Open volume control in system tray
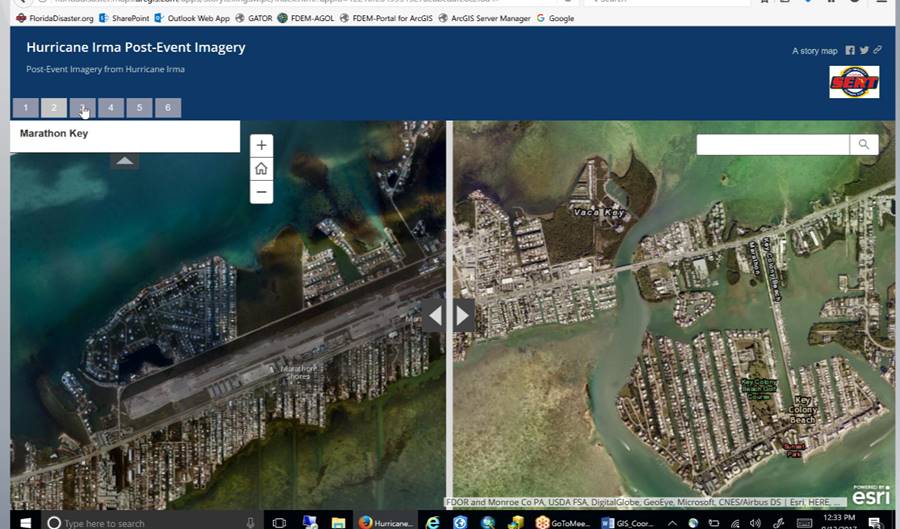The width and height of the screenshot is (900, 529). click(x=755, y=523)
